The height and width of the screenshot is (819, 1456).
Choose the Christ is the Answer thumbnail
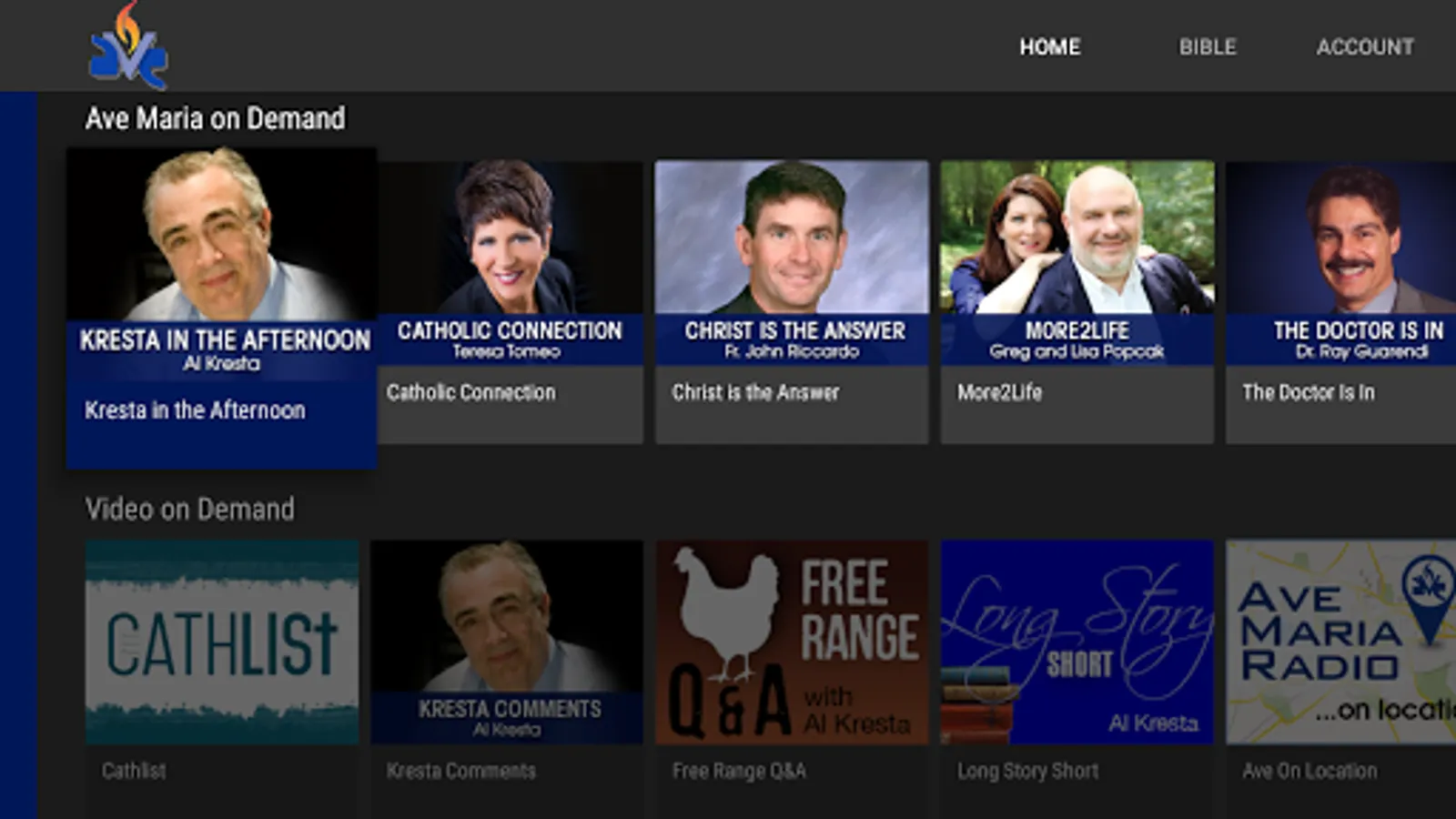(792, 263)
